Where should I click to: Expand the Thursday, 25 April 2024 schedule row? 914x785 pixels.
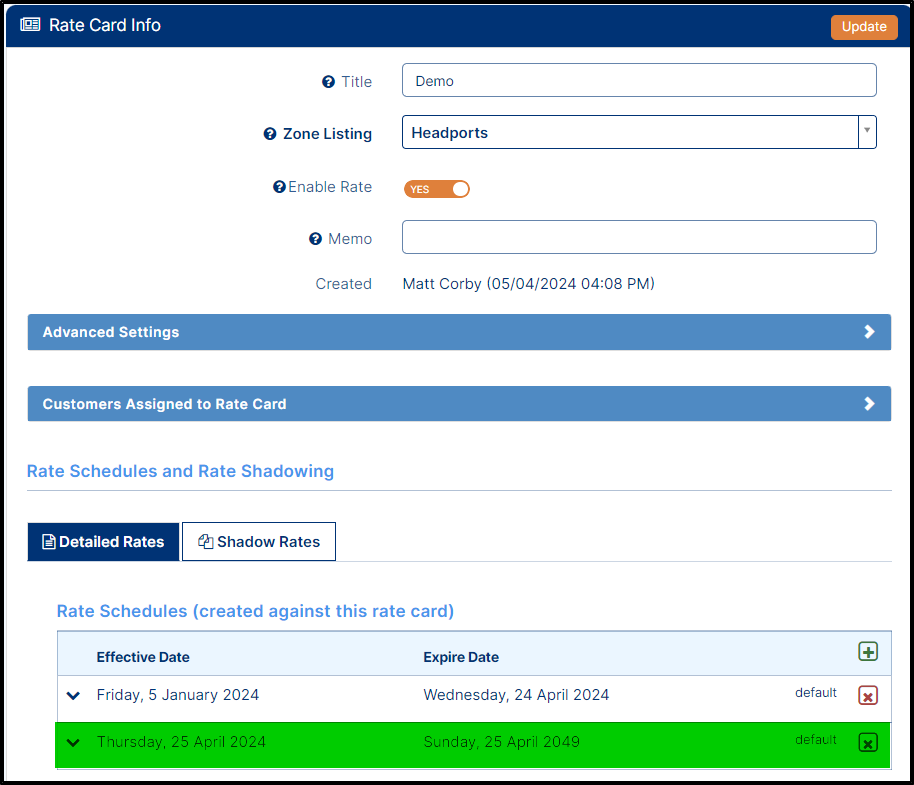[x=73, y=742]
